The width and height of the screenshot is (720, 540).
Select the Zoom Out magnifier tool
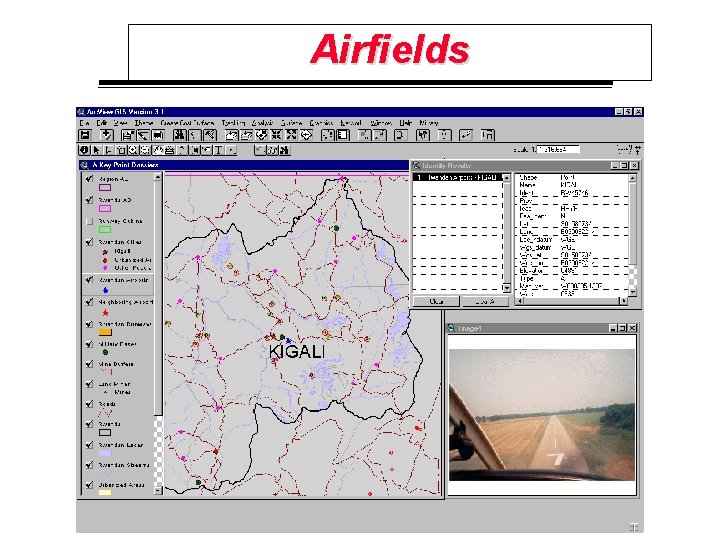tap(145, 150)
